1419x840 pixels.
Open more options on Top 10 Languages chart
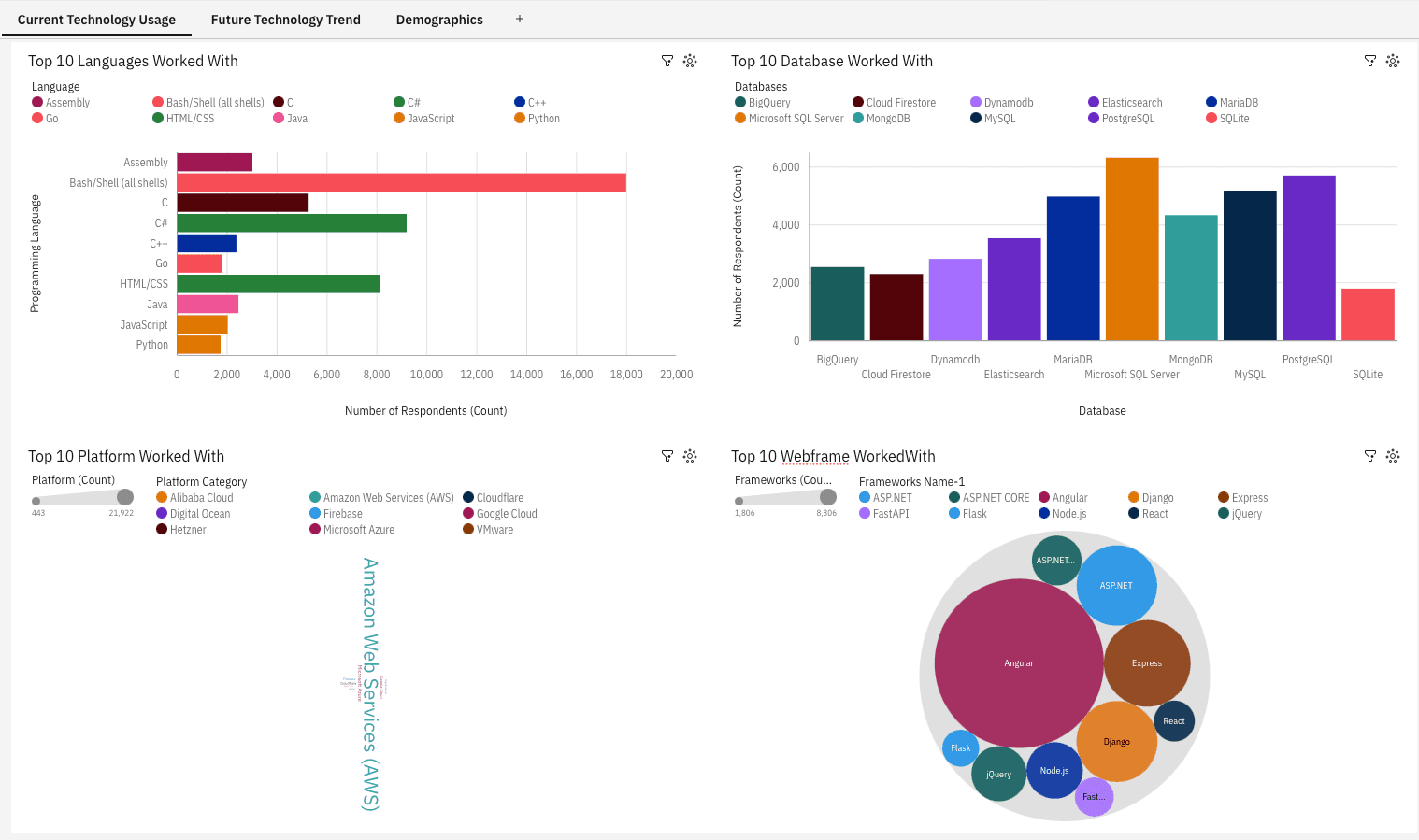pos(690,60)
